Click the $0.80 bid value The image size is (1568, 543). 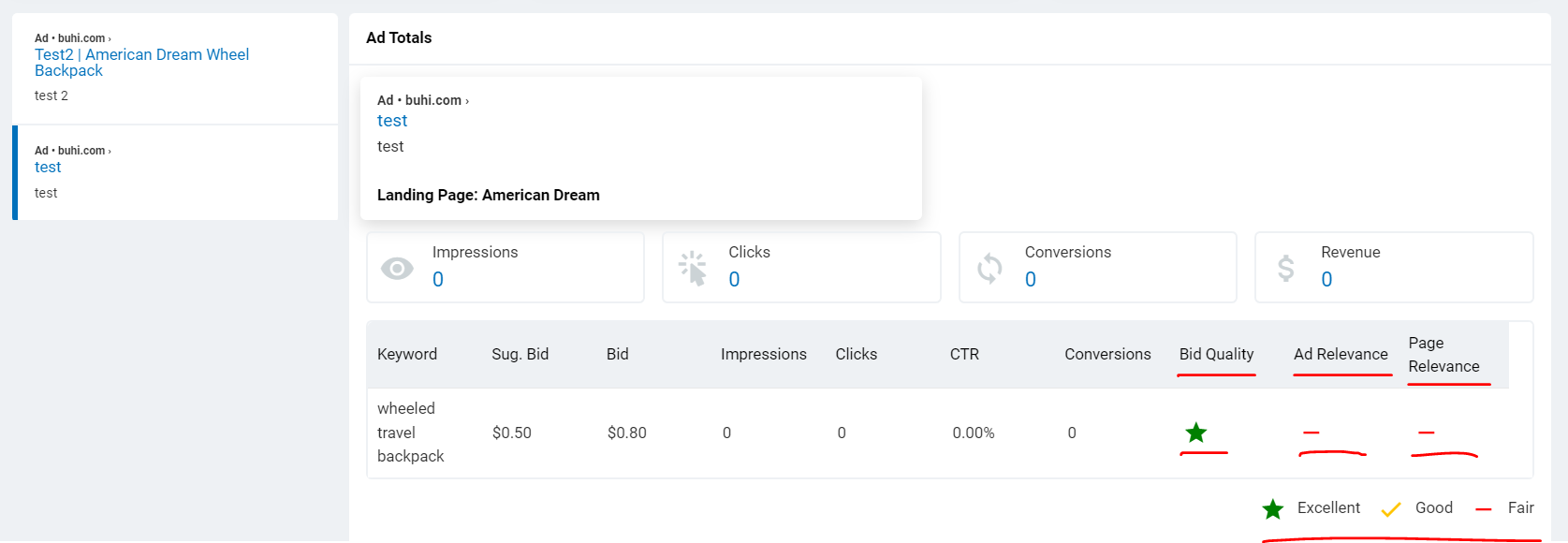click(x=626, y=433)
